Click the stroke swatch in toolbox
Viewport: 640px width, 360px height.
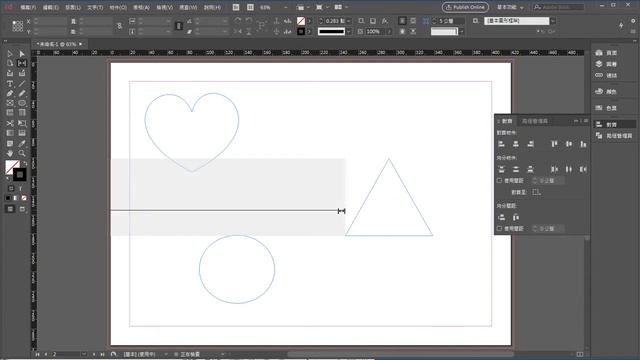tap(20, 175)
